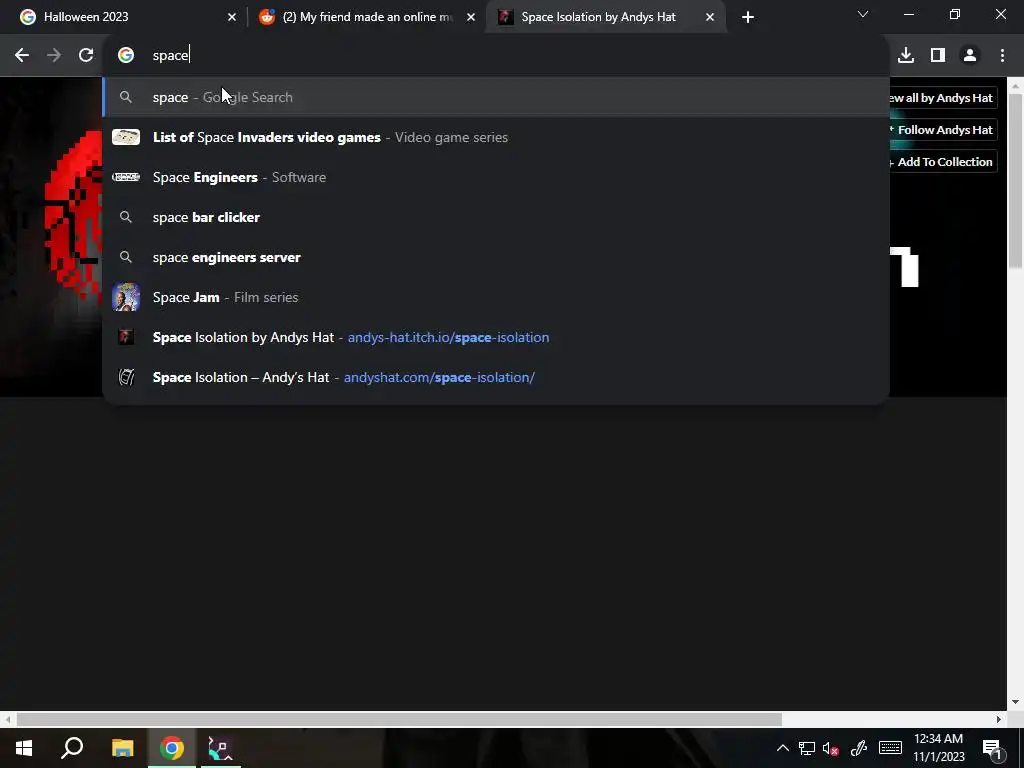The height and width of the screenshot is (768, 1024).
Task: Click the forward navigation arrow
Action: (x=54, y=56)
